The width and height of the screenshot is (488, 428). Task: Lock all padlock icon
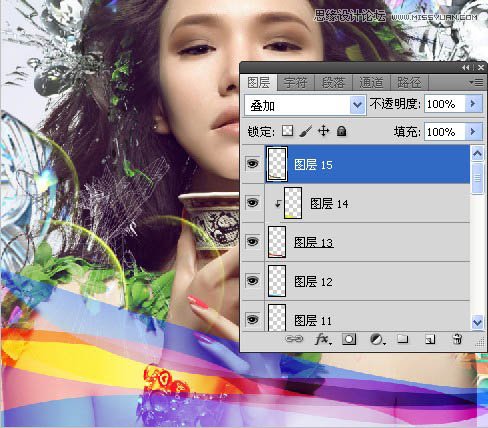point(341,131)
